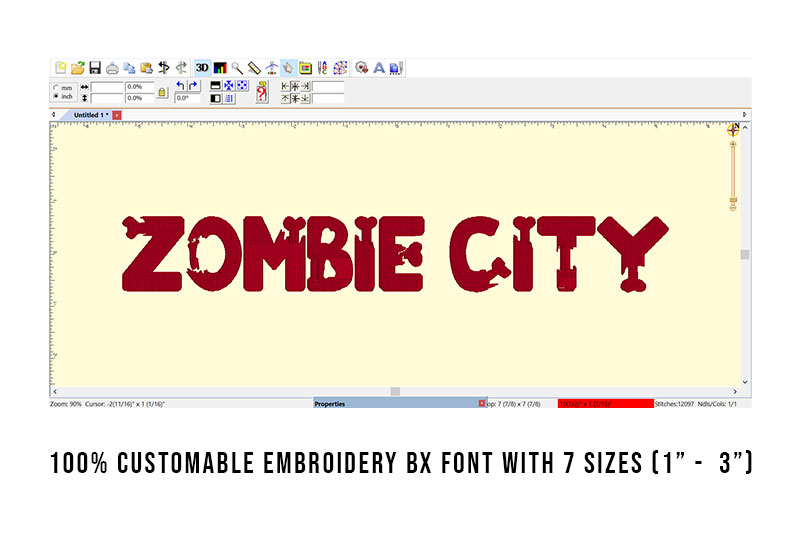Open the needle ABC lettering tool
Viewport: 800px width, 533px height.
[322, 68]
